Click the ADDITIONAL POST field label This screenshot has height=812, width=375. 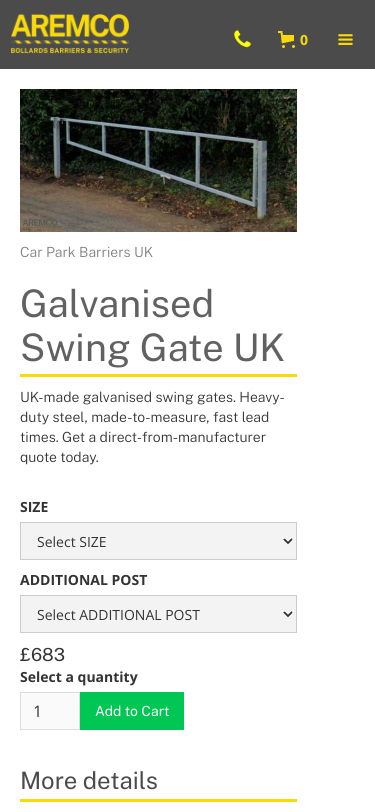(83, 581)
